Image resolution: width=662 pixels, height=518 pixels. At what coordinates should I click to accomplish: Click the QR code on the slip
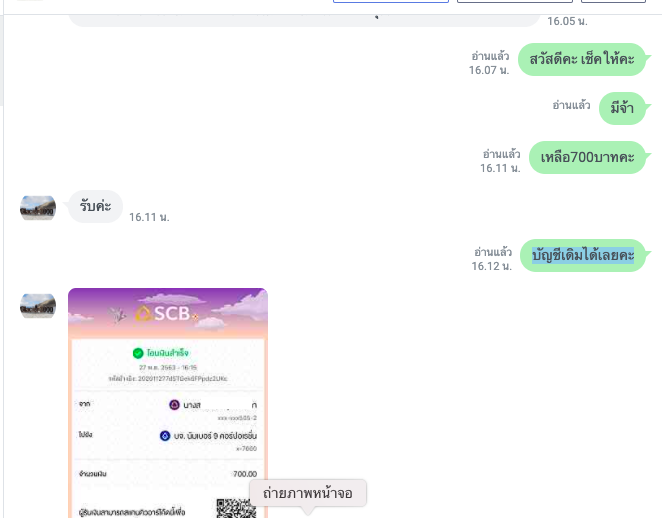pos(236,508)
